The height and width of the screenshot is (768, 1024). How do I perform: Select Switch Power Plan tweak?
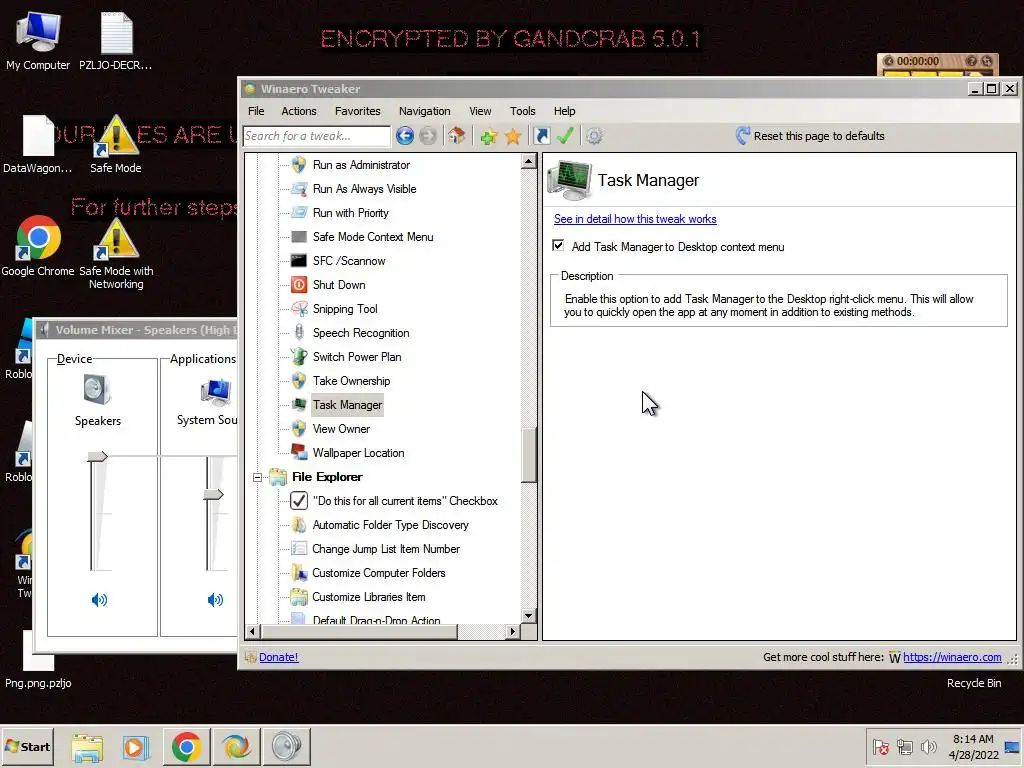(x=357, y=357)
